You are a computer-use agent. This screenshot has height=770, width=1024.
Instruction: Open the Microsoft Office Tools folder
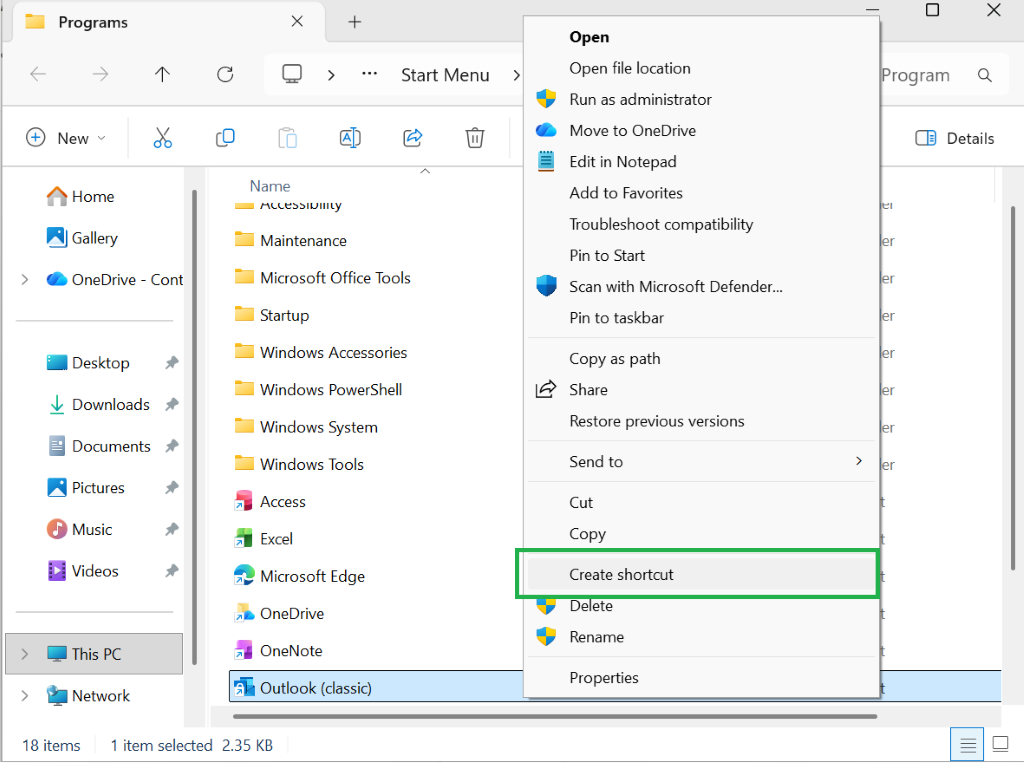tap(323, 278)
